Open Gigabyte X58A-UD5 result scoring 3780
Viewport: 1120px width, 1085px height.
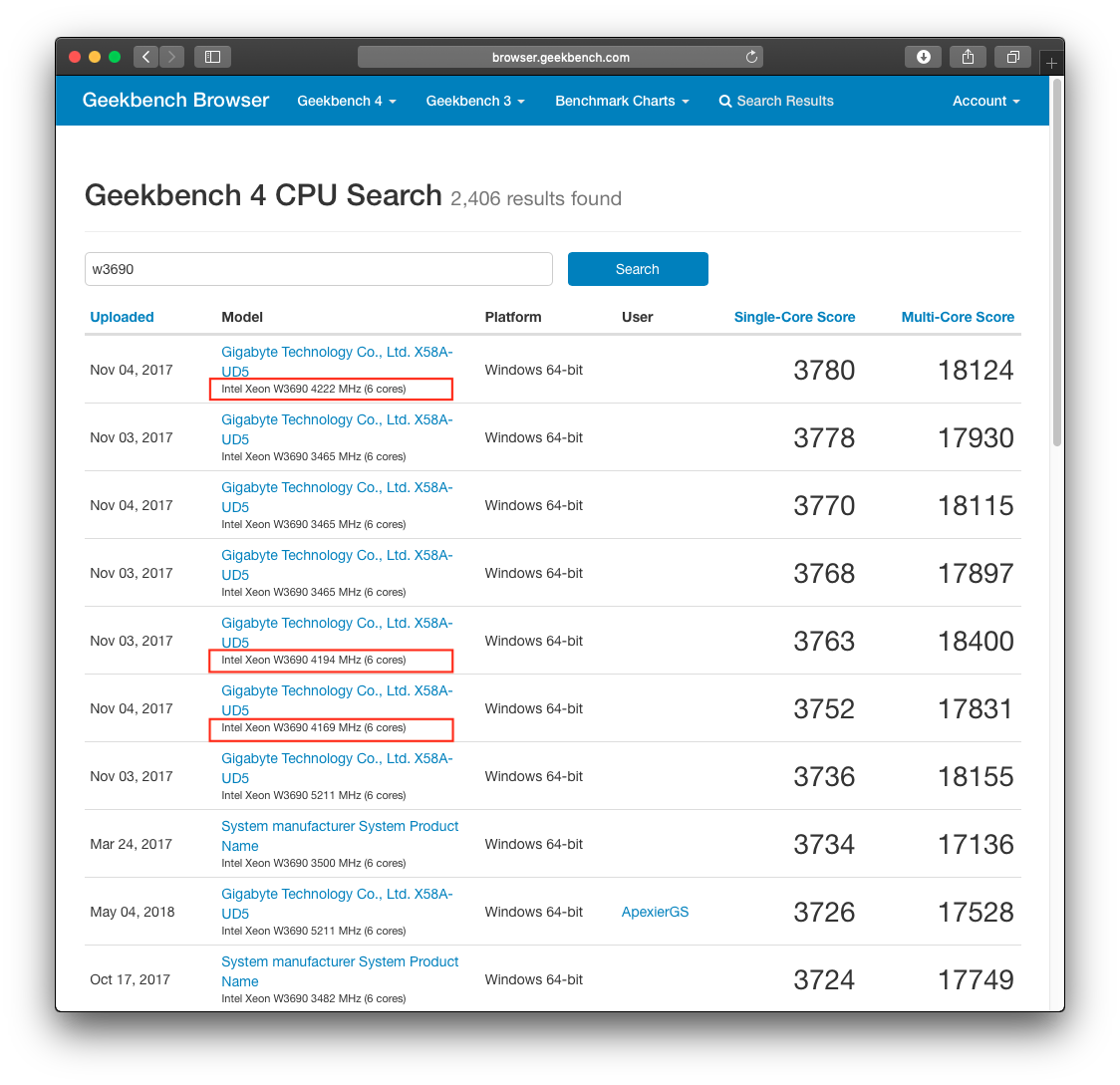(337, 362)
